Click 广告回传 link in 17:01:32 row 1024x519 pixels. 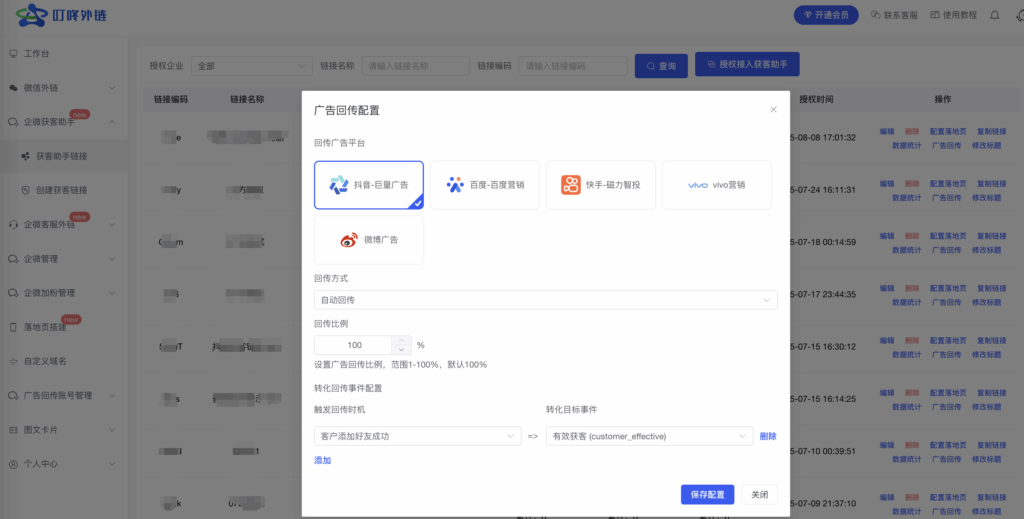click(x=946, y=146)
